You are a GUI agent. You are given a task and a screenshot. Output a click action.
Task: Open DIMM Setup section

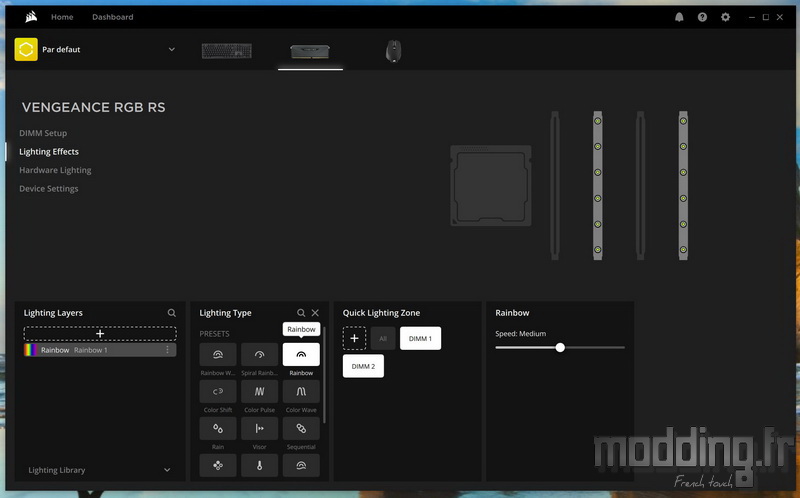tap(43, 133)
